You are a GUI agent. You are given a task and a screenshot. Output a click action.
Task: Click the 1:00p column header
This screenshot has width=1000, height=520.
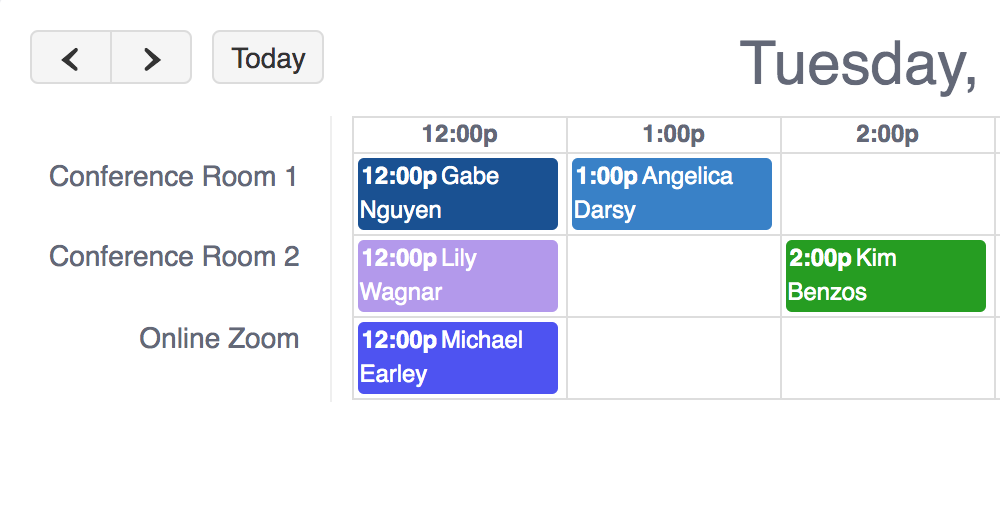[674, 134]
